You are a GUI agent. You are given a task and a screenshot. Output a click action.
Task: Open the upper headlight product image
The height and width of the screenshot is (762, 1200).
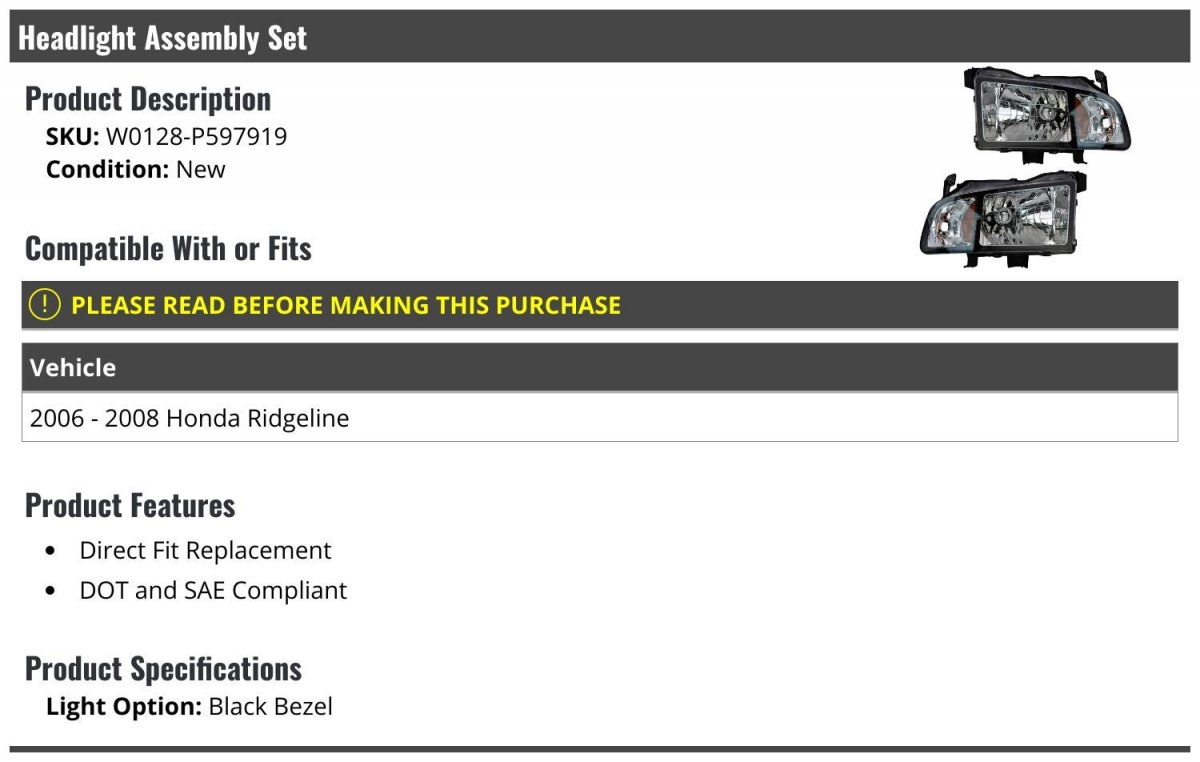tap(1047, 115)
